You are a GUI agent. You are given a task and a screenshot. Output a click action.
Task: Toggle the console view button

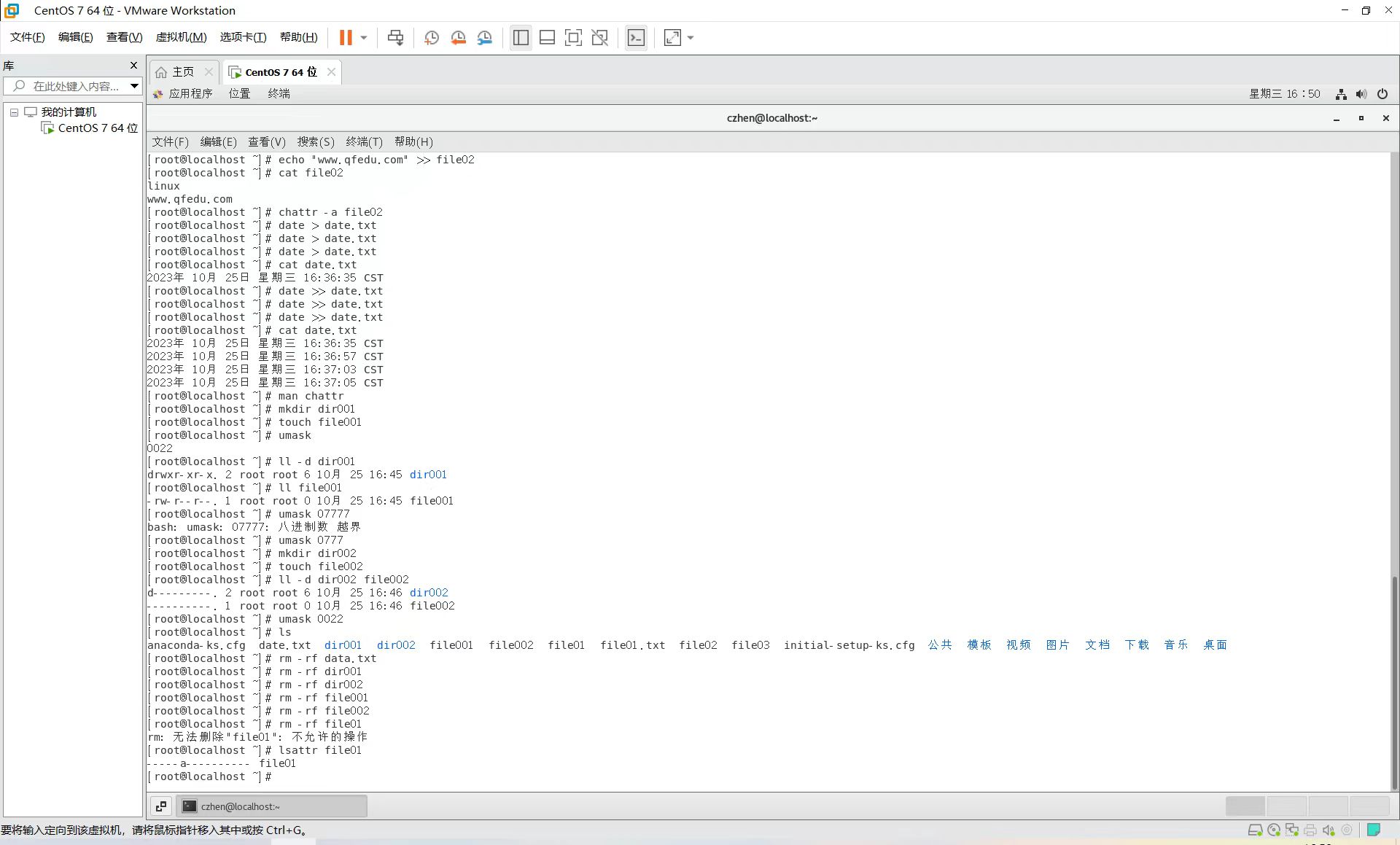click(636, 38)
